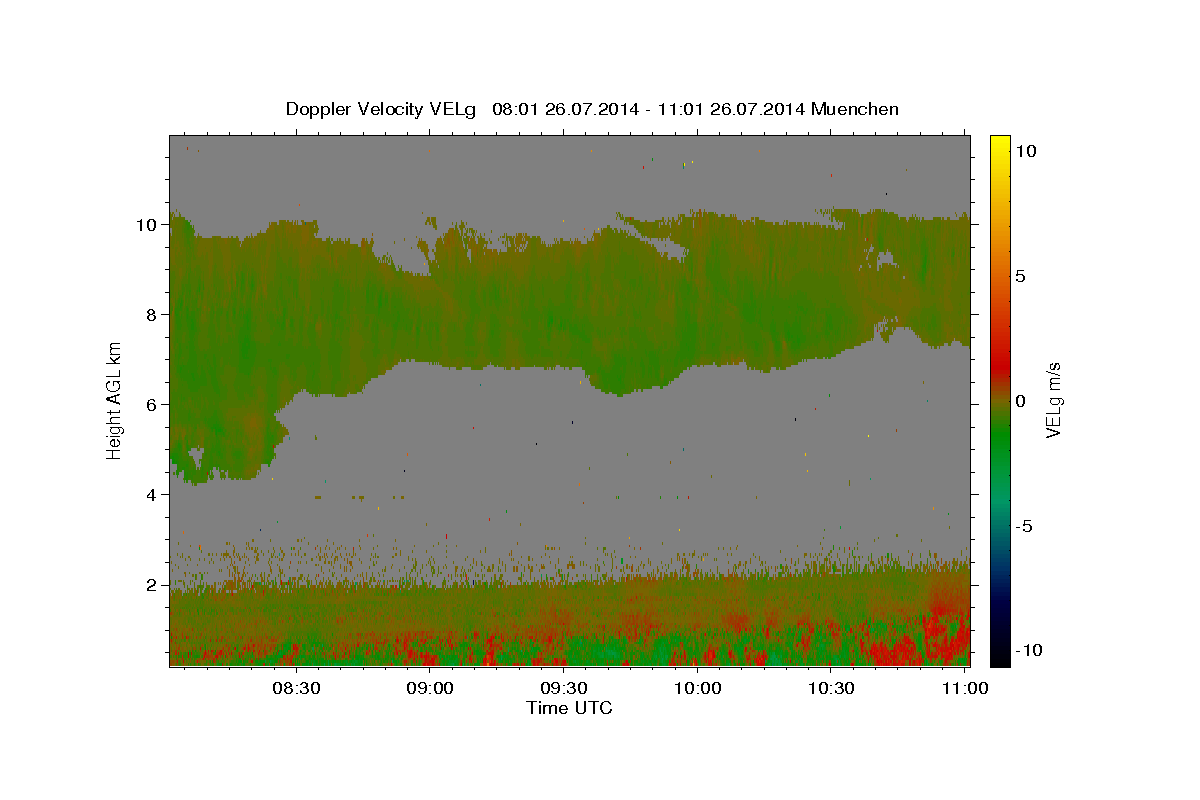Click the height axis label '6'

(x=153, y=405)
